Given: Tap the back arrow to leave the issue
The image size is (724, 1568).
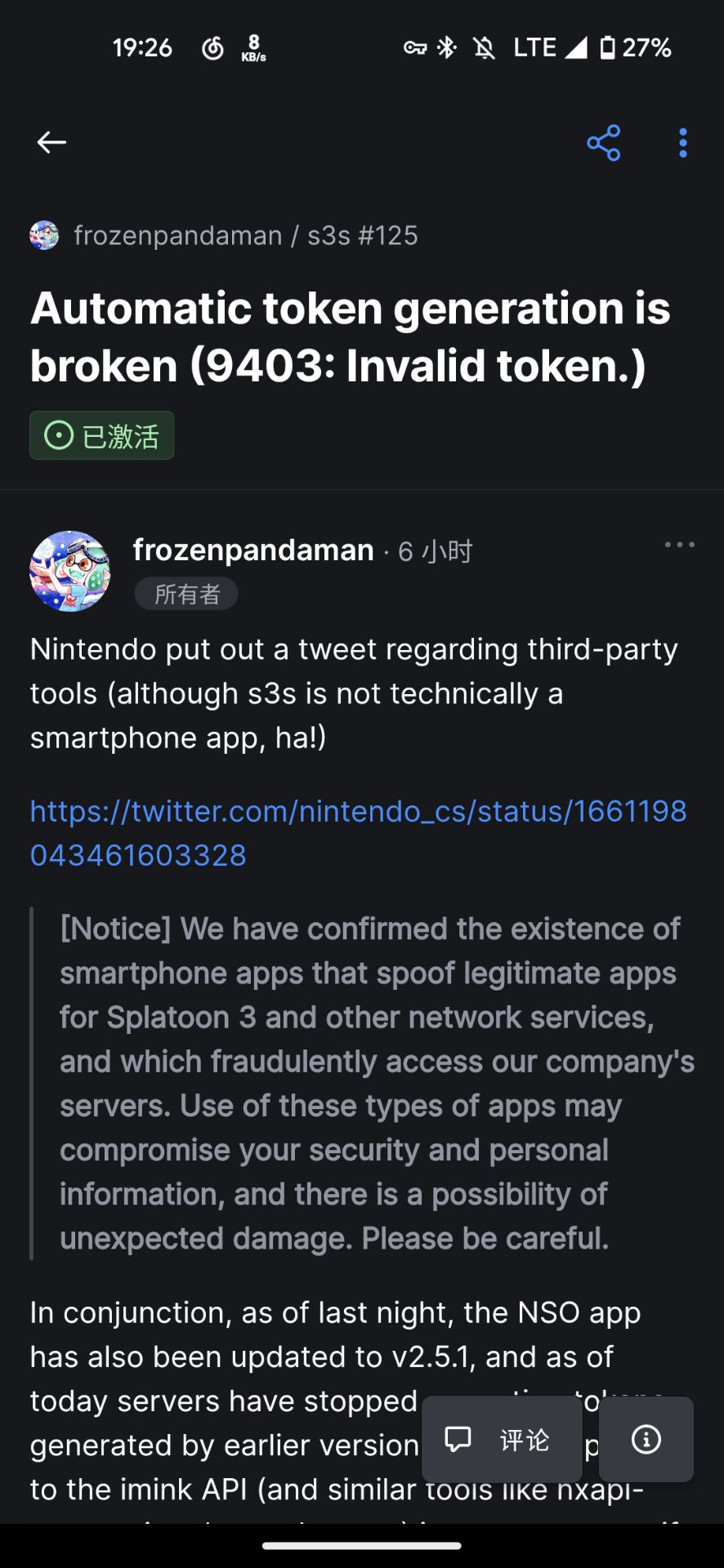Looking at the screenshot, I should (51, 142).
